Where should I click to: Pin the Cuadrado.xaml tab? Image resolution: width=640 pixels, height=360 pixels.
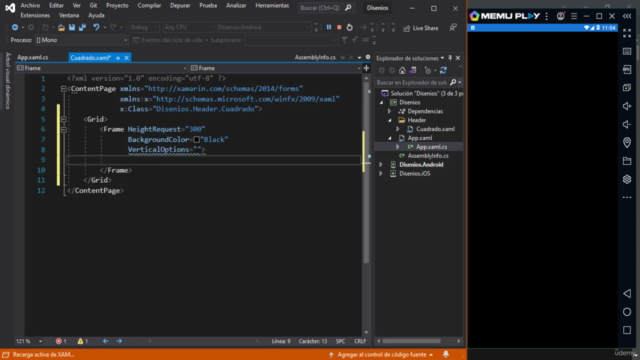pos(118,58)
